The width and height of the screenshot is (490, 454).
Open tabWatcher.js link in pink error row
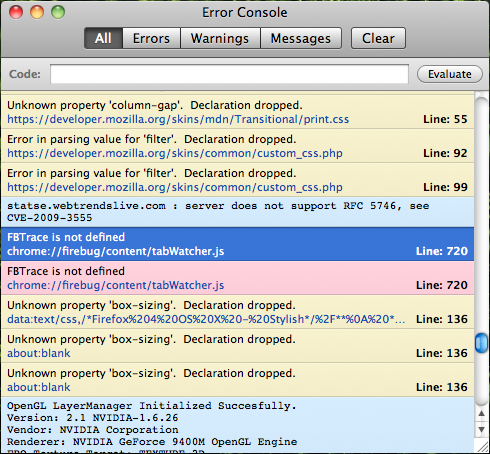(x=116, y=285)
